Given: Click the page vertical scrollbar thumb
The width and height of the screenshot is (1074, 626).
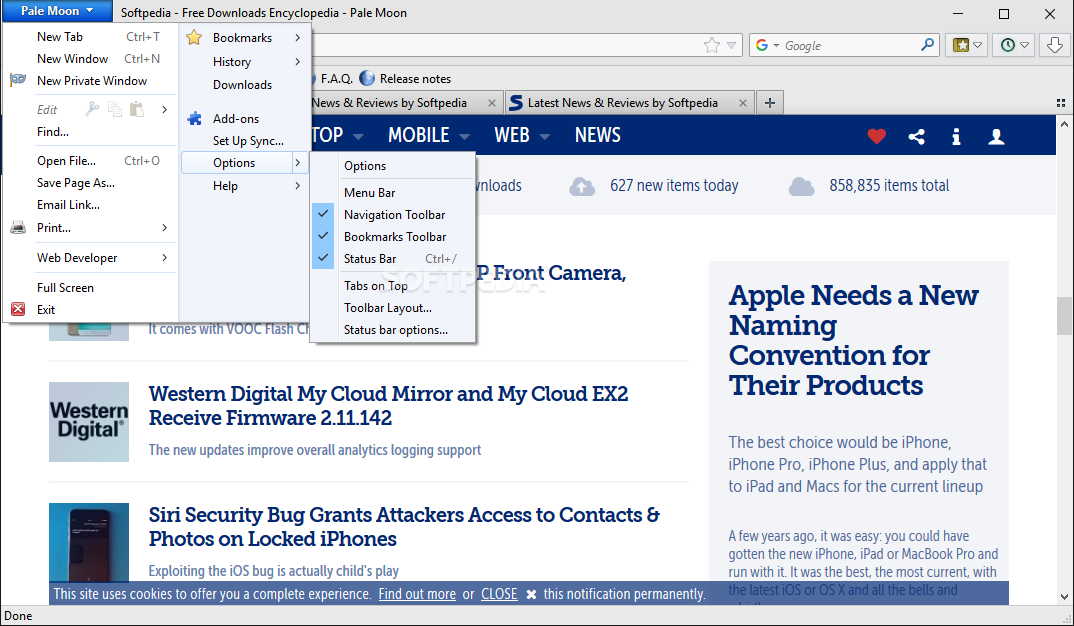Looking at the screenshot, I should [1064, 315].
